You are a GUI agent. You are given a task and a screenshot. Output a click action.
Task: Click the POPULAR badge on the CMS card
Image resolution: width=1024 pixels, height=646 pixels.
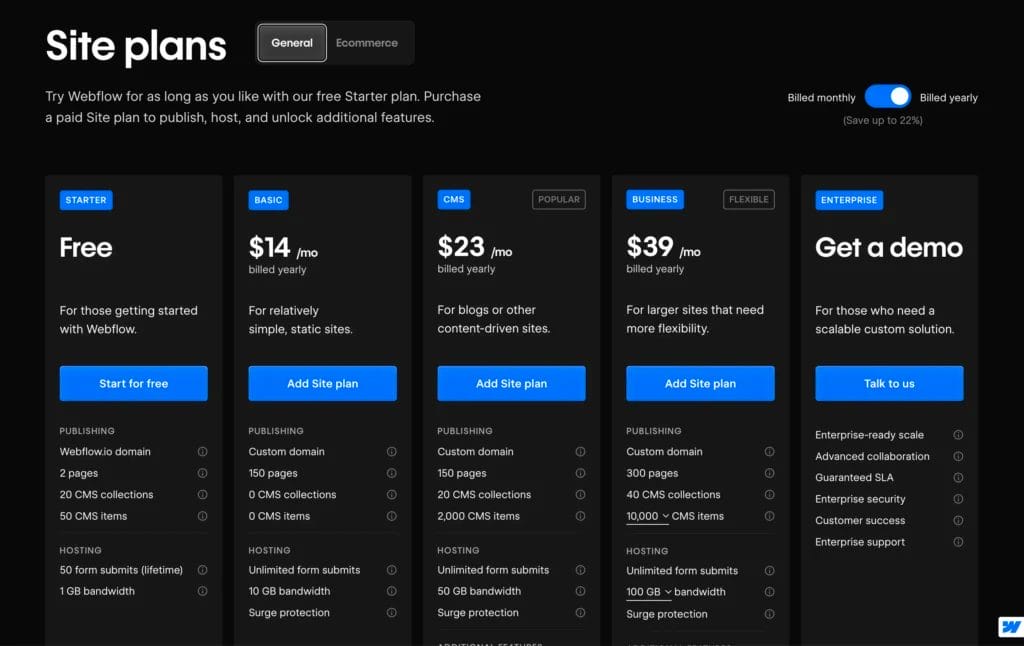[x=558, y=199]
